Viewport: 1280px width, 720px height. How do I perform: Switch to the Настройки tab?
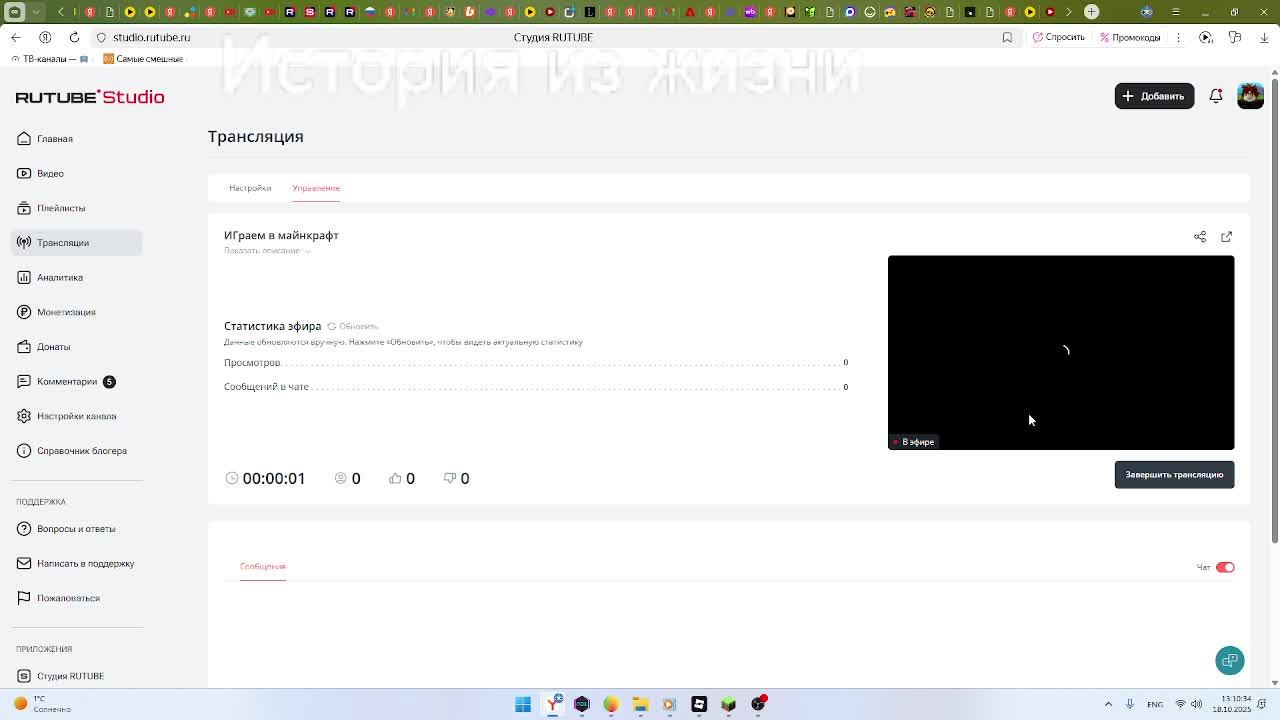[x=250, y=188]
